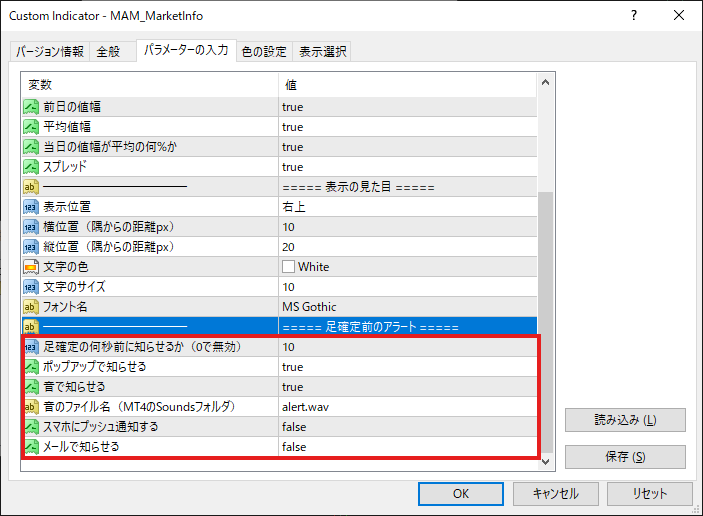Screen dimensions: 703x516
Task: Click the 123 icon beside 縦位置
Action: [x=31, y=247]
